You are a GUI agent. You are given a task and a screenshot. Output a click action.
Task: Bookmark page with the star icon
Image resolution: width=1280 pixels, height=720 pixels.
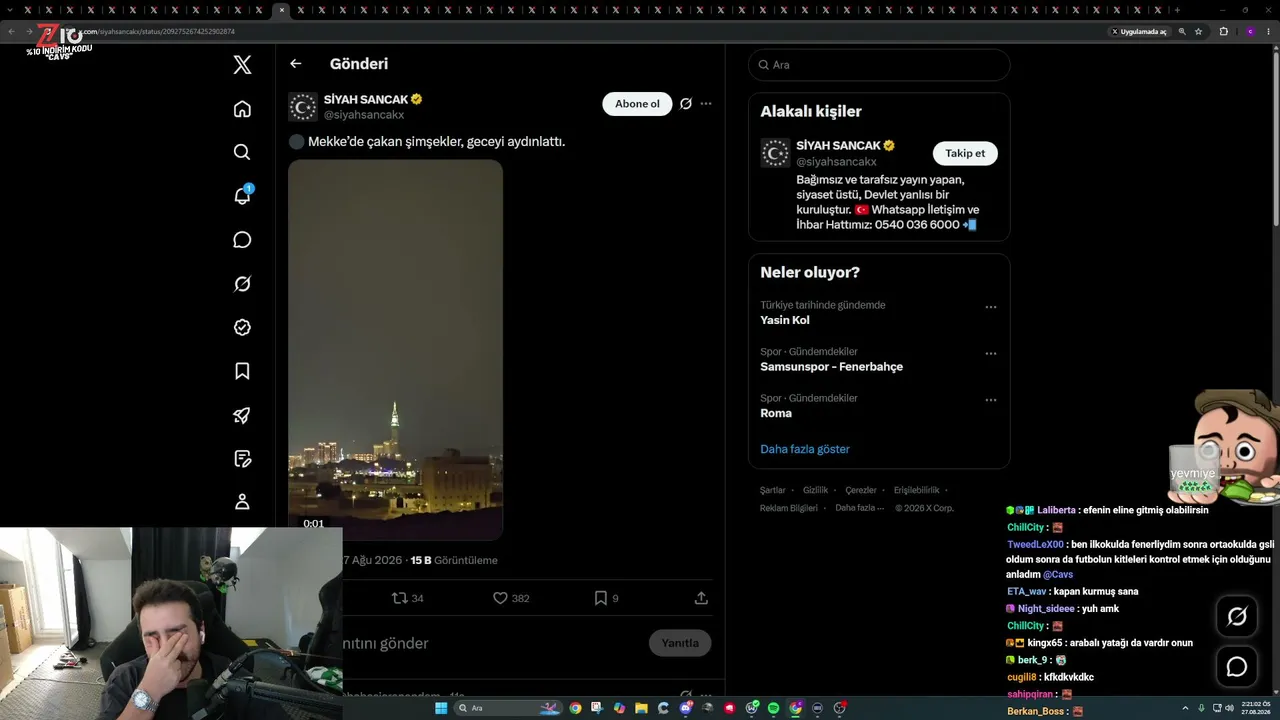coord(1198,32)
